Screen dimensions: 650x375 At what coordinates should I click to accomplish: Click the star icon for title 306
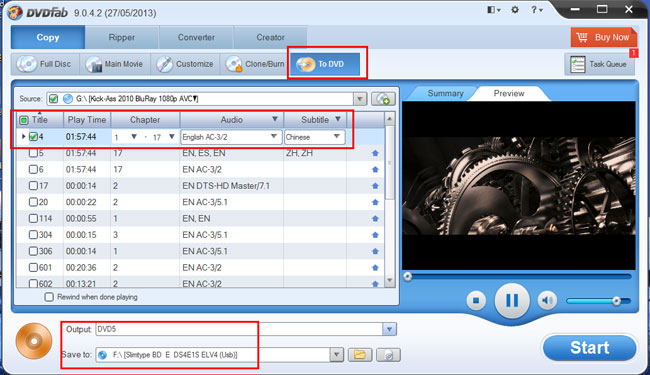point(375,252)
